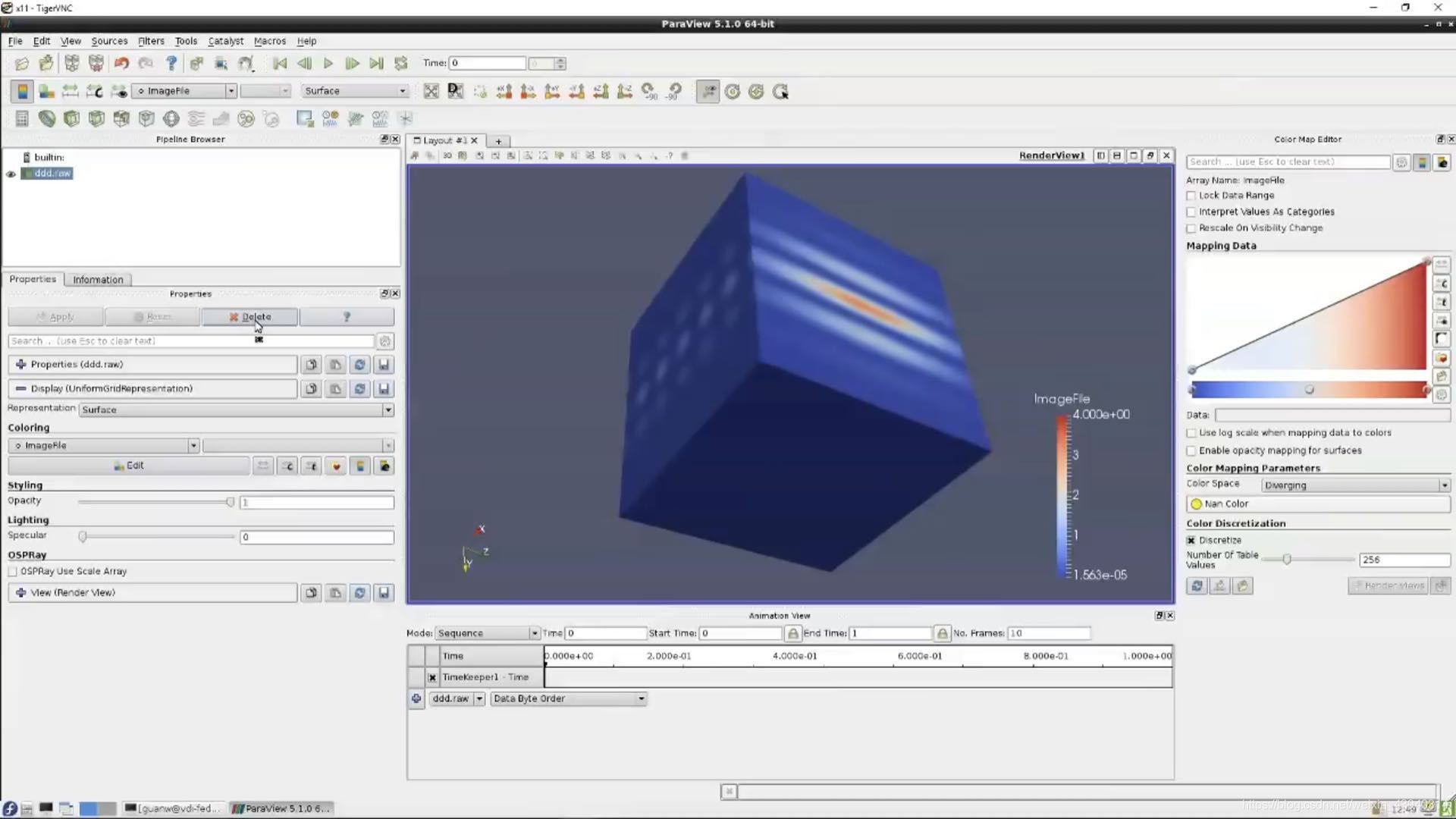Open Coloring ImageFile dropdown in Properties
This screenshot has width=1456, height=819.
(x=104, y=446)
